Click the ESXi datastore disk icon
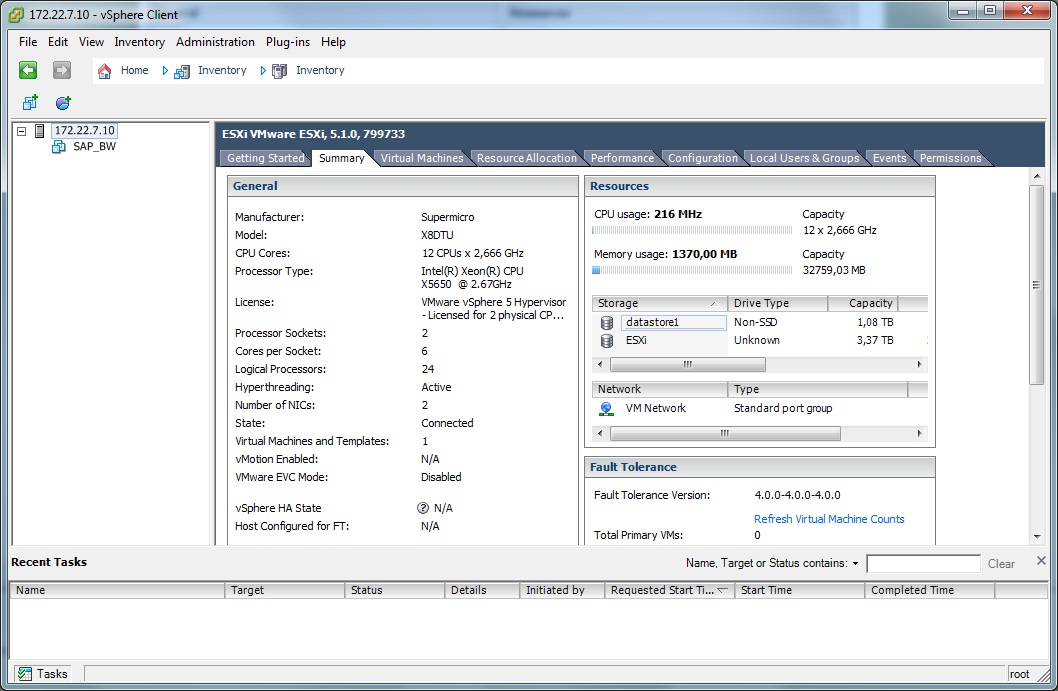 click(x=607, y=341)
